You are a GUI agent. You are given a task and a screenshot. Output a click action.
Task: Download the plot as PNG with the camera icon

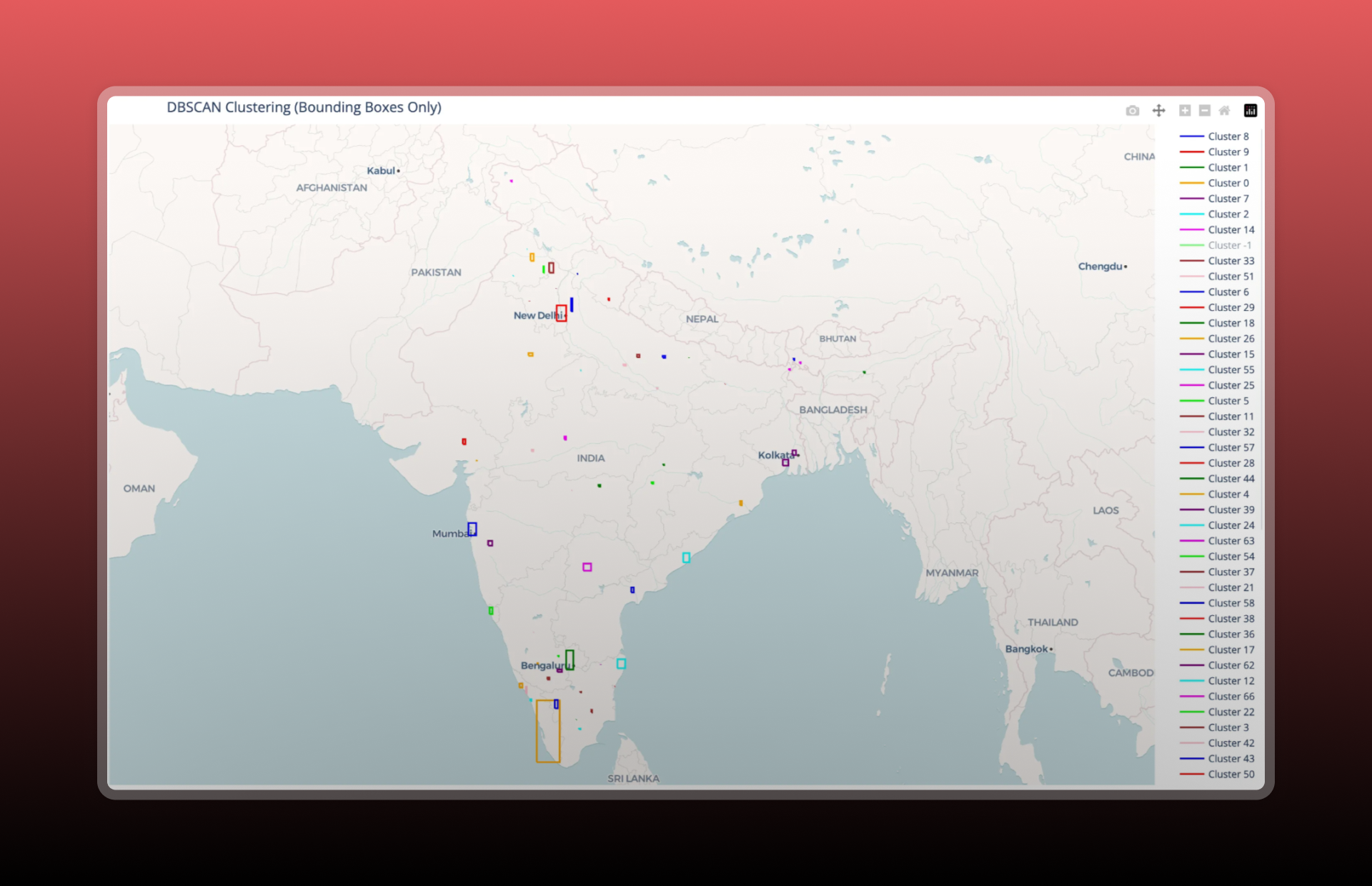[1132, 111]
